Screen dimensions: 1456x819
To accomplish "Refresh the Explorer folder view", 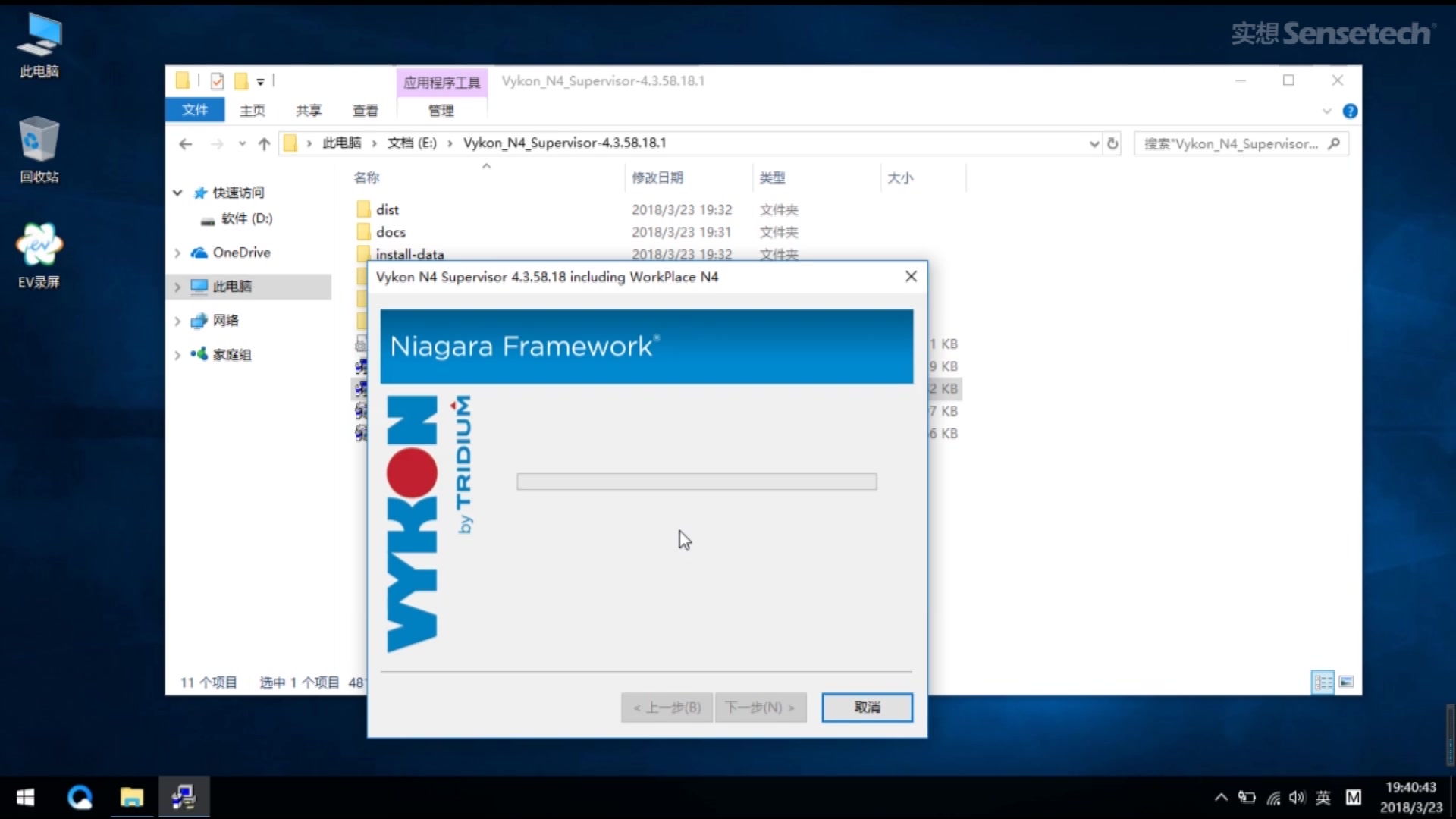I will point(1112,143).
